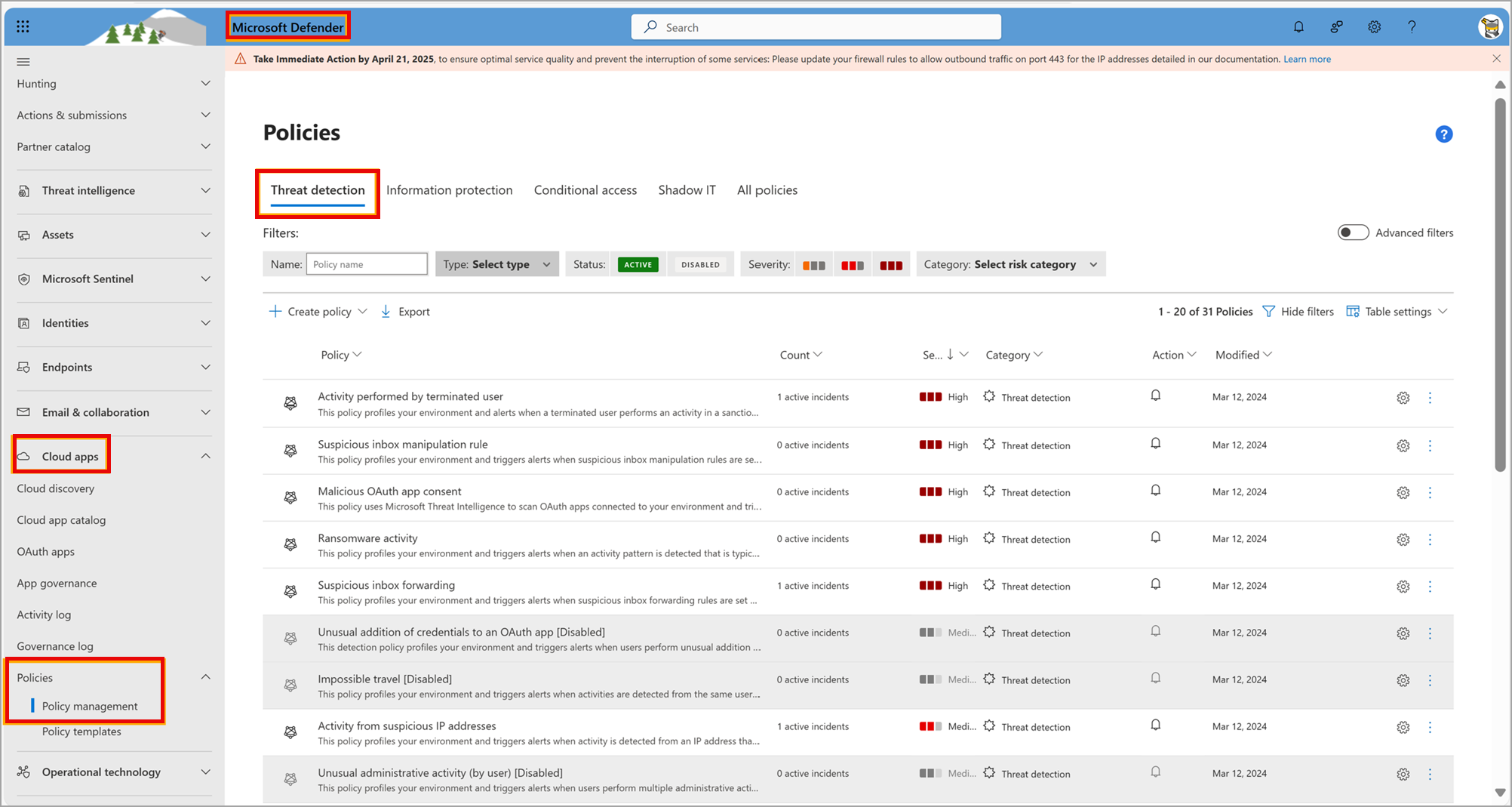Switch to the Information protection tab
Screen dimensions: 1512x807
[449, 190]
